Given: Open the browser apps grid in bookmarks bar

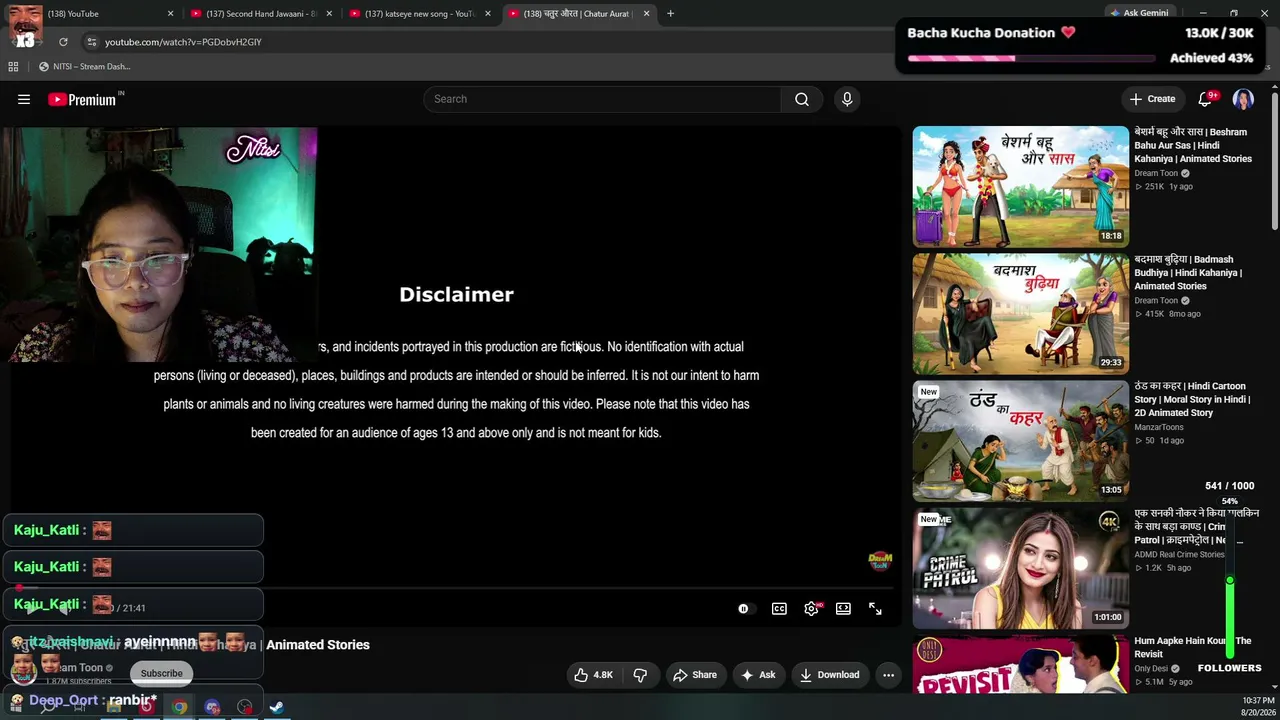Looking at the screenshot, I should pyautogui.click(x=13, y=67).
